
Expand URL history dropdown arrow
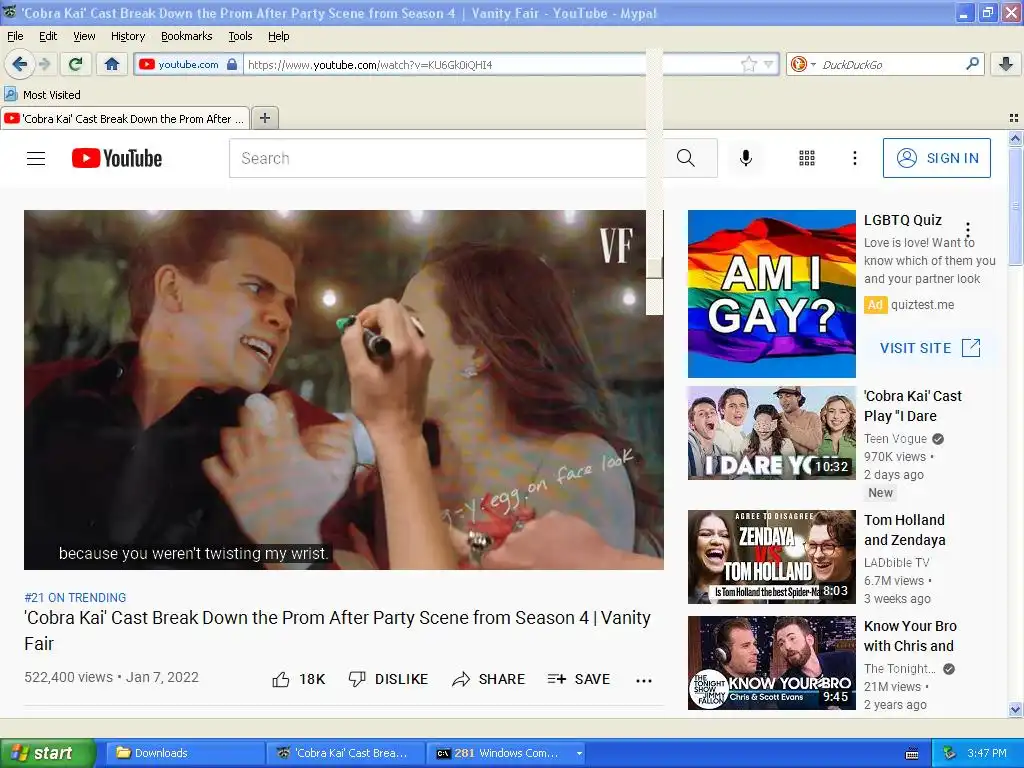coord(769,64)
